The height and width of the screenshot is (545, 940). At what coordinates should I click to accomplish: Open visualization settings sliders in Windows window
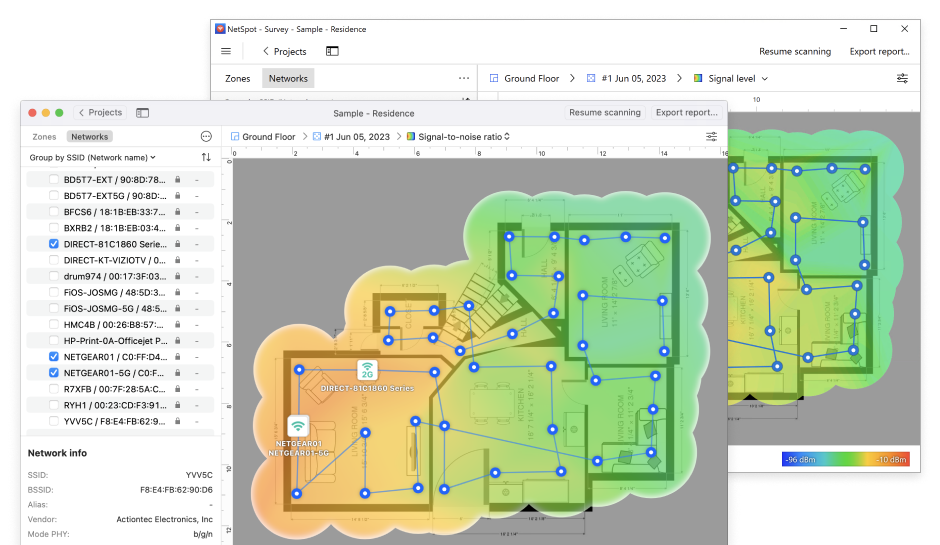tap(902, 79)
